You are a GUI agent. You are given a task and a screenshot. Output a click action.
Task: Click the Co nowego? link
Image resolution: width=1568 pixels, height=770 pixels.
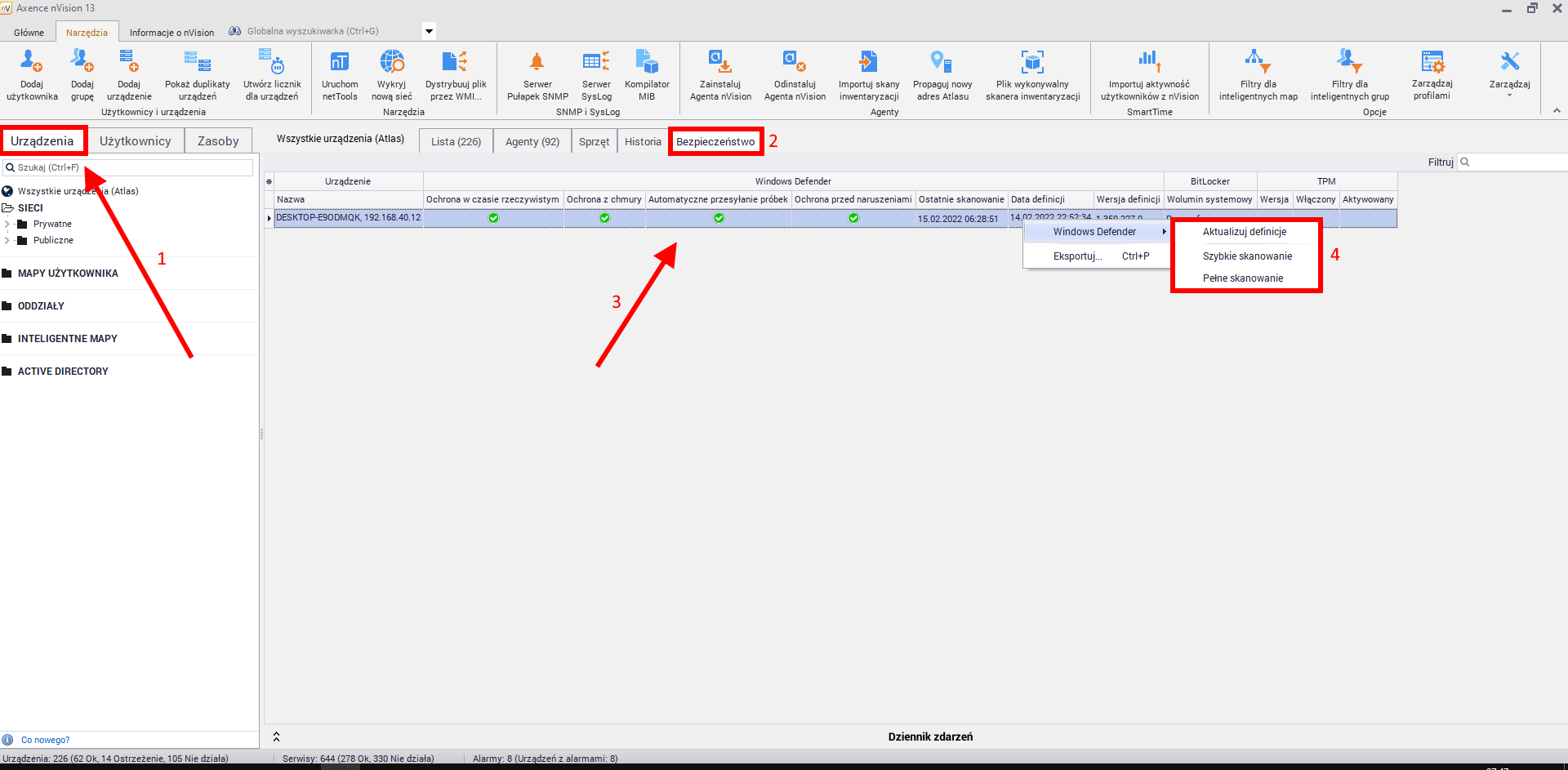45,740
